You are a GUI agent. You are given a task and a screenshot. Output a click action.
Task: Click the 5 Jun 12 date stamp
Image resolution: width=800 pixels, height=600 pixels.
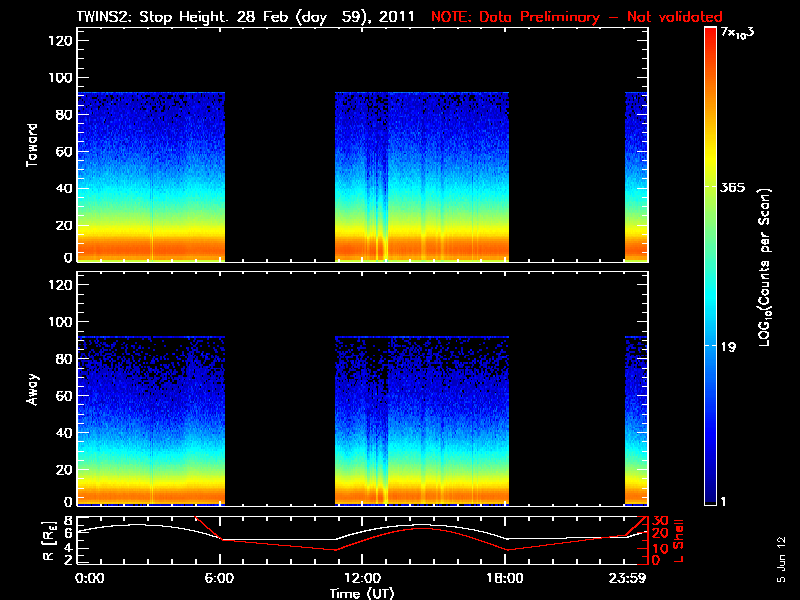coord(781,558)
